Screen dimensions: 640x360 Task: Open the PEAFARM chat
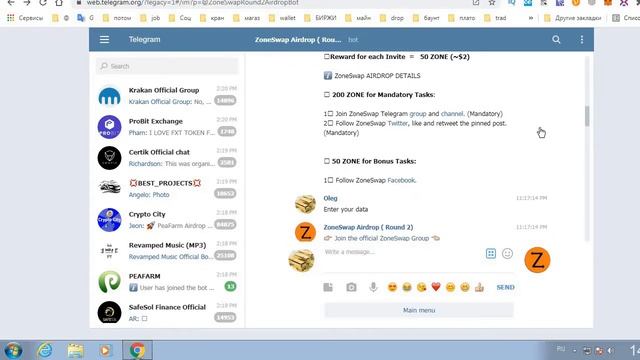167,282
